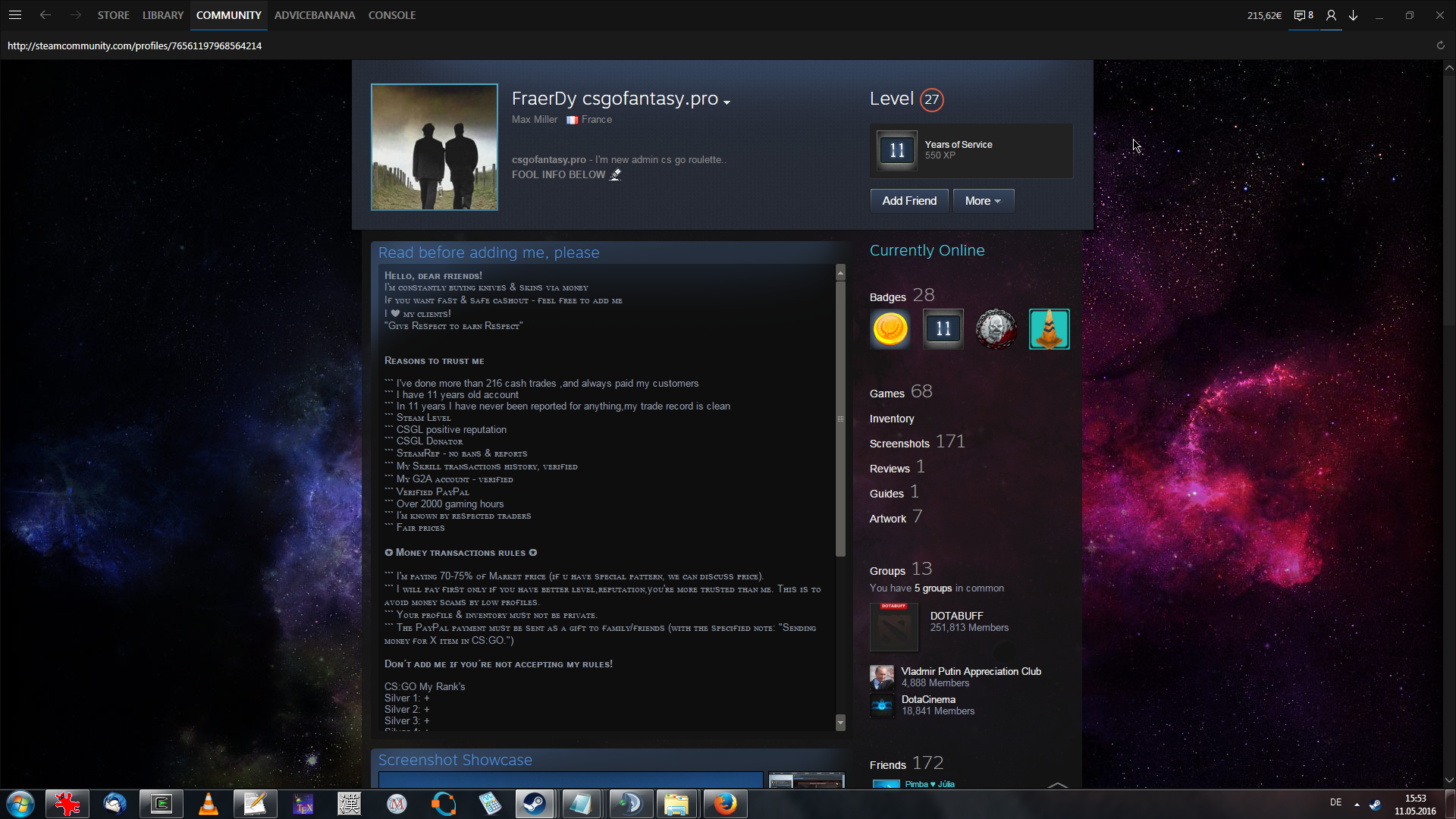This screenshot has height=819, width=1456.
Task: Open the STORE menu tab
Action: tap(113, 15)
